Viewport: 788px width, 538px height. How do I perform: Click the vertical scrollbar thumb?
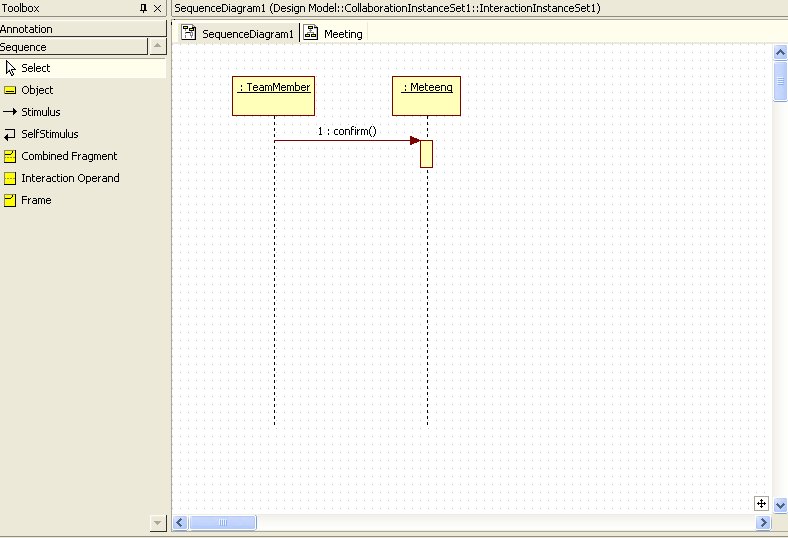[780, 81]
